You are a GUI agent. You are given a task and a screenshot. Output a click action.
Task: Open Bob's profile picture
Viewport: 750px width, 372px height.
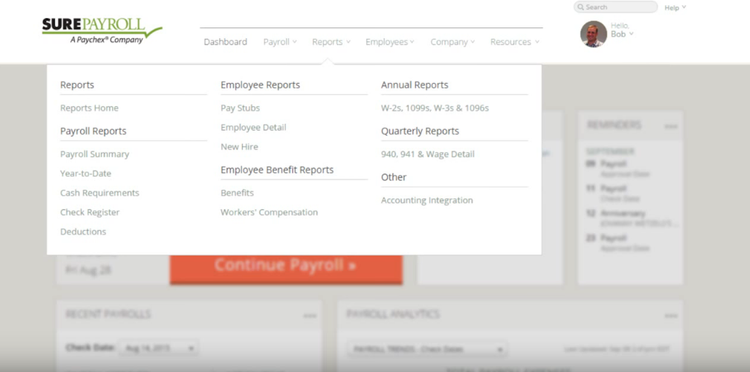(x=594, y=34)
